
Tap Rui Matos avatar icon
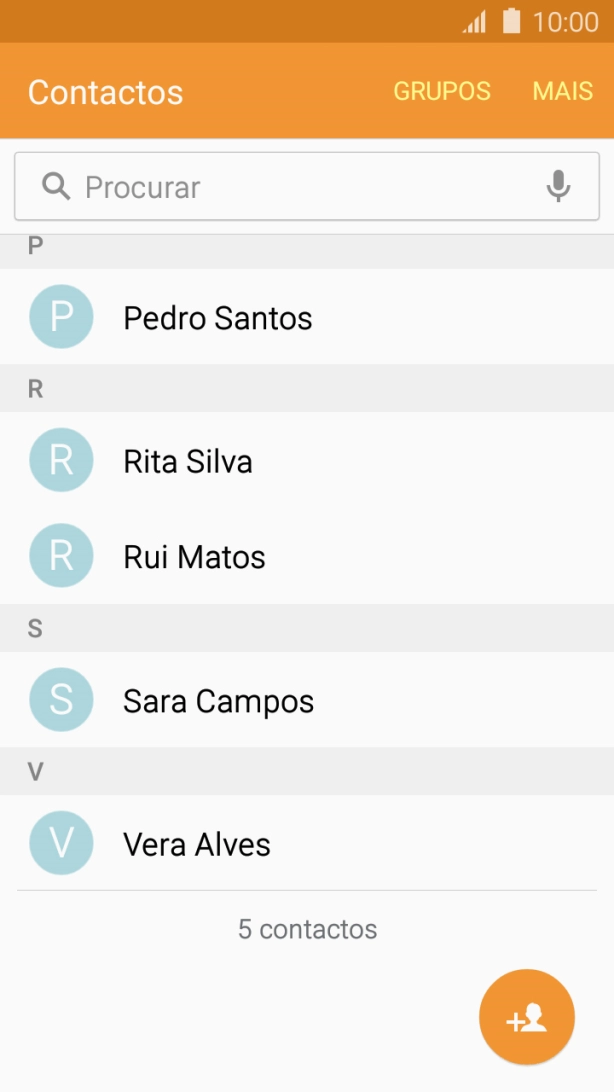[x=61, y=556]
